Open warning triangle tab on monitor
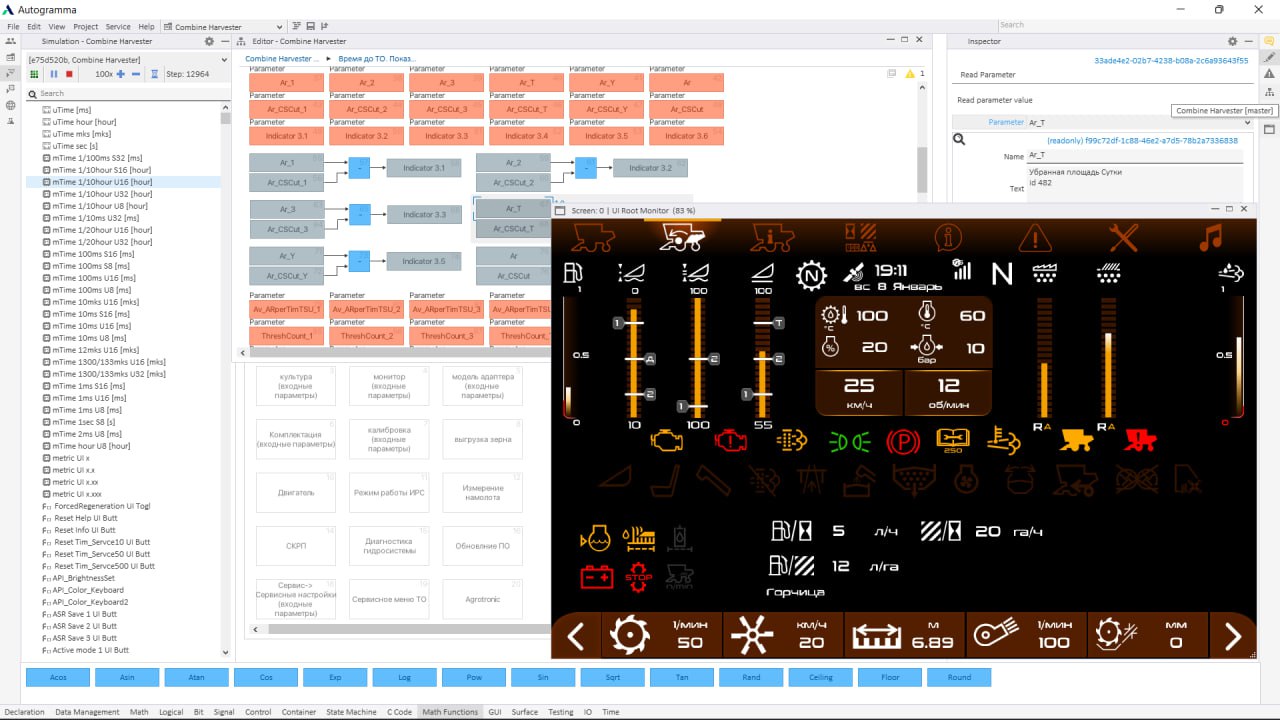 coord(1035,238)
